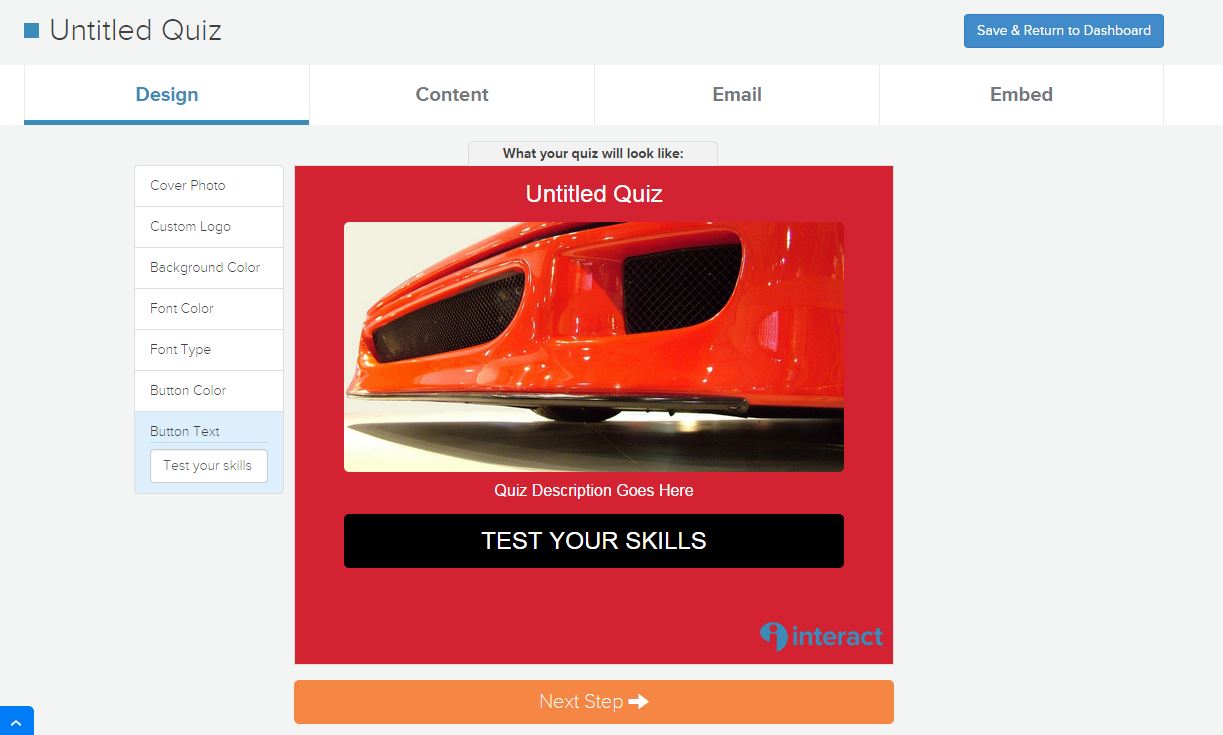Select the Font Color setting

click(209, 309)
